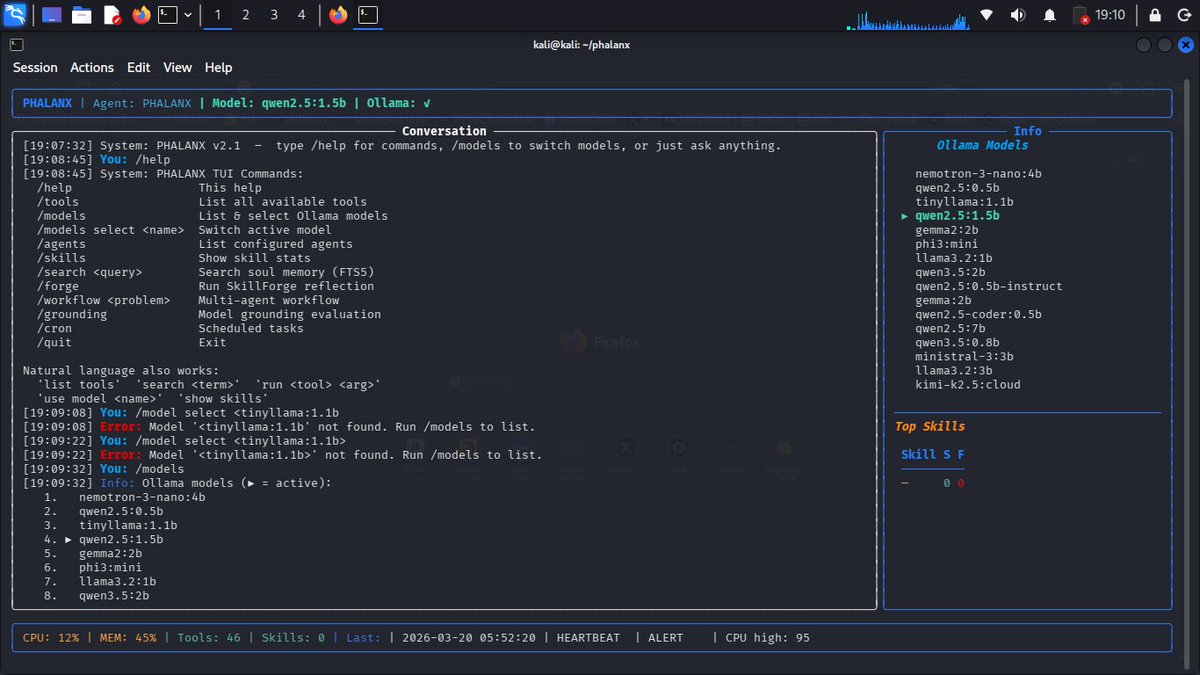Open the View menu
1200x675 pixels.
click(177, 68)
